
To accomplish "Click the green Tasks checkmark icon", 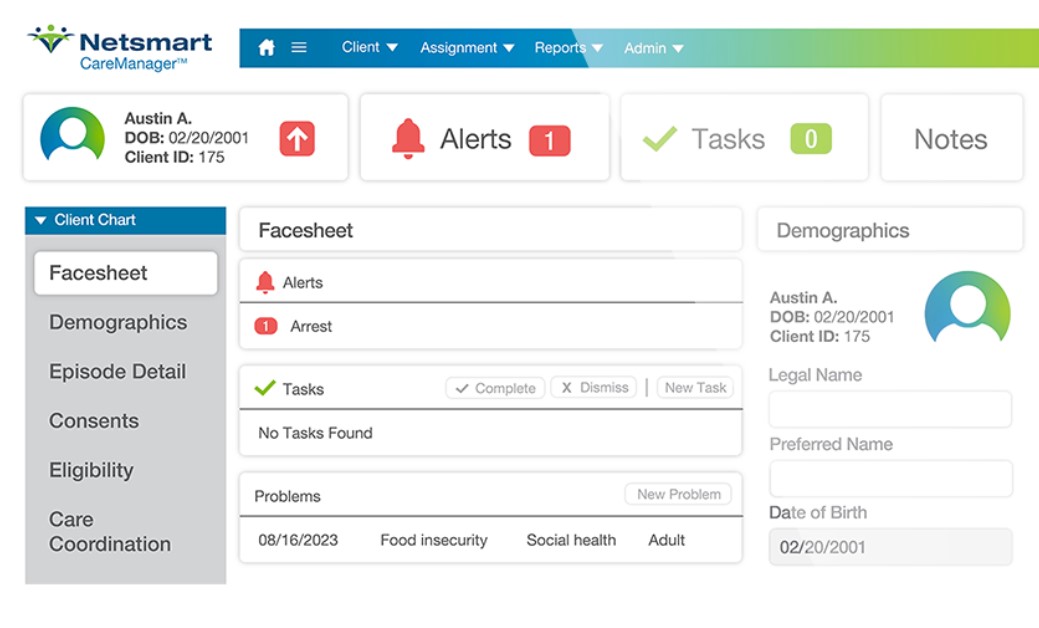I will pyautogui.click(x=658, y=138).
